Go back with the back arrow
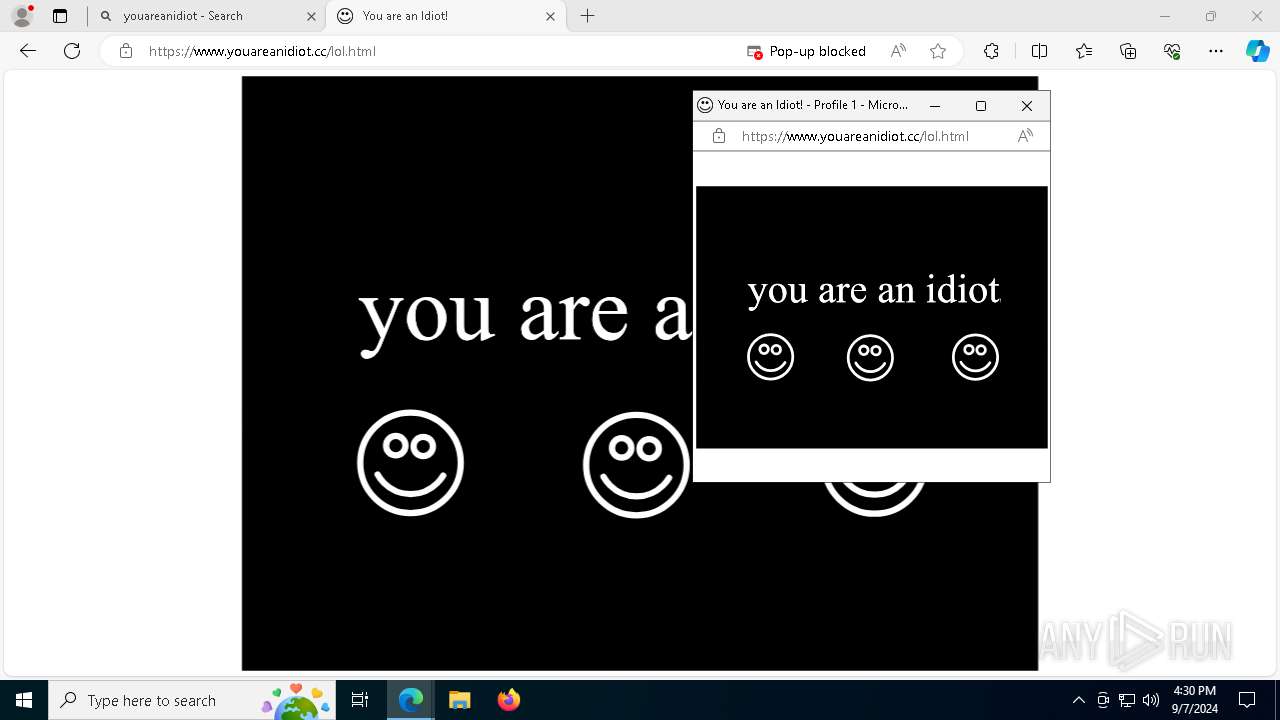Image resolution: width=1280 pixels, height=720 pixels. pos(28,51)
